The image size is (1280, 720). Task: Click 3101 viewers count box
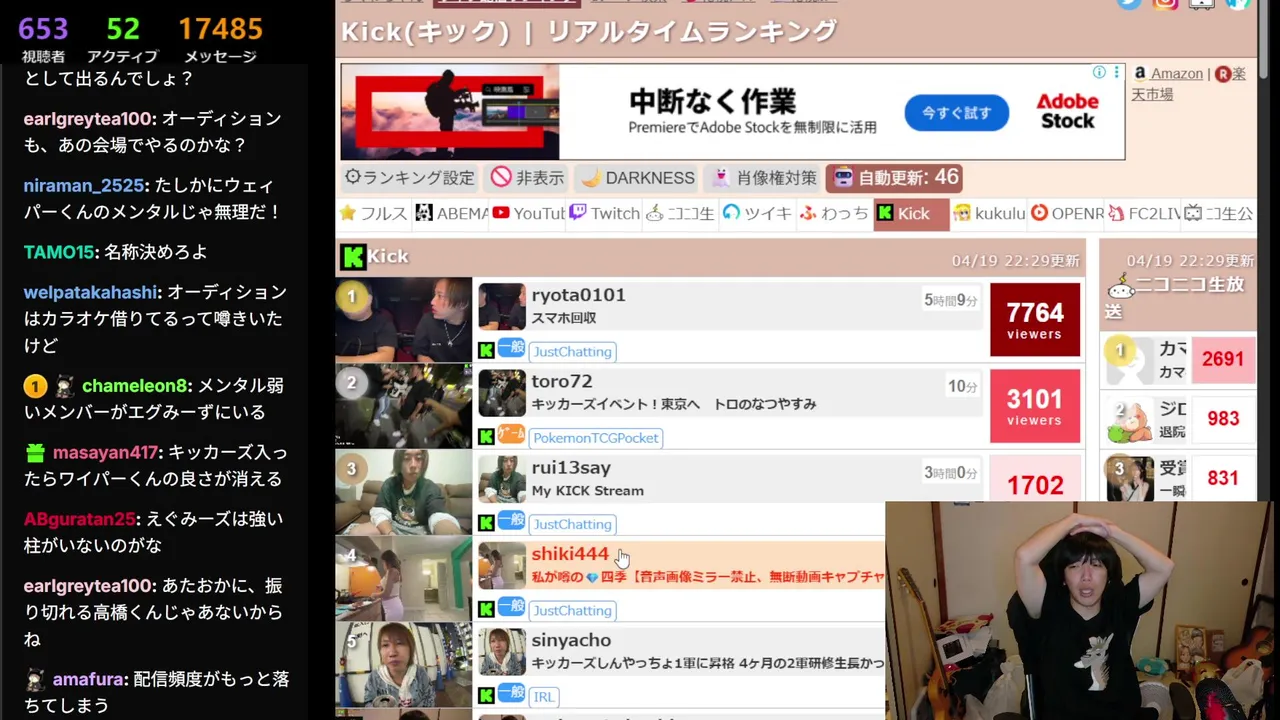click(x=1035, y=406)
